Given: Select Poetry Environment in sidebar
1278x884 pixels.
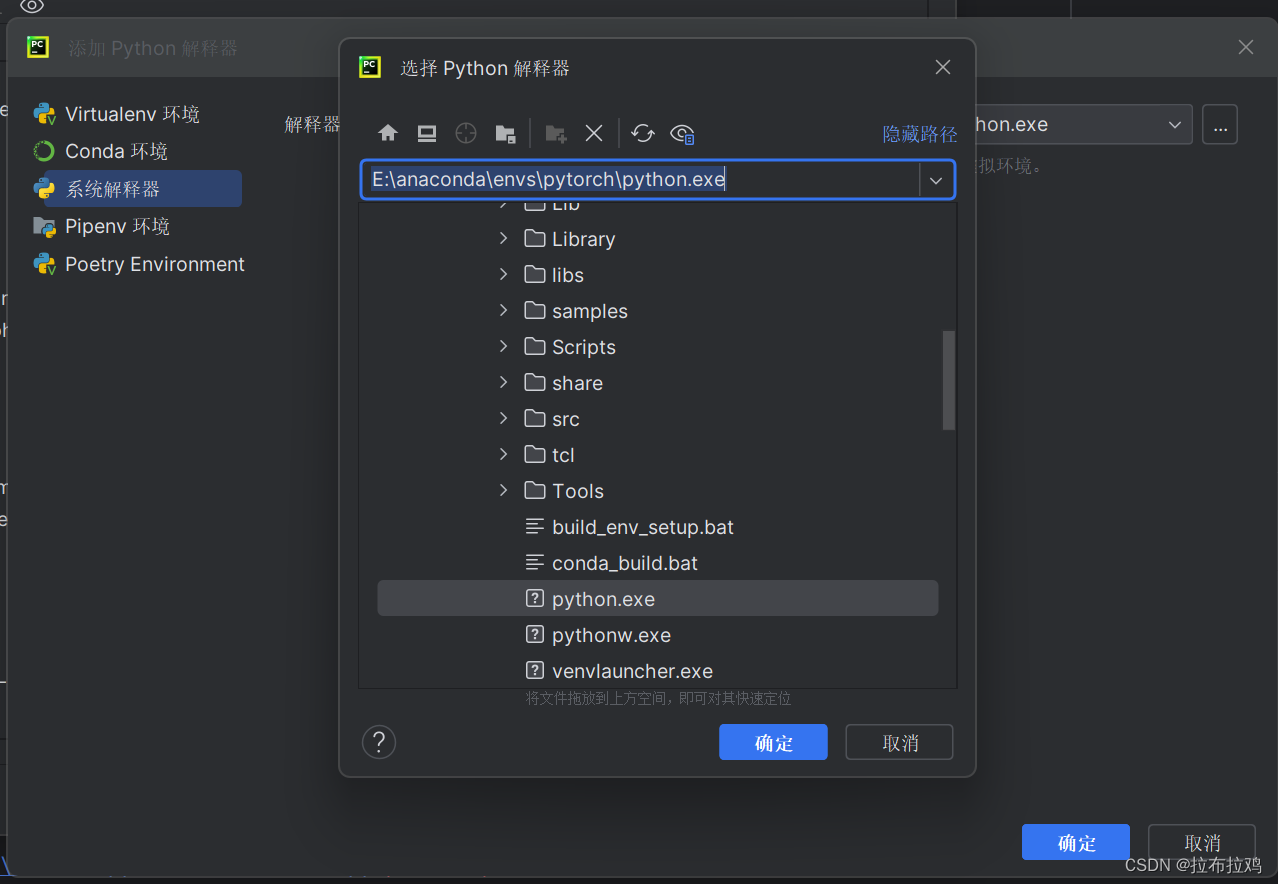Looking at the screenshot, I should pyautogui.click(x=137, y=264).
